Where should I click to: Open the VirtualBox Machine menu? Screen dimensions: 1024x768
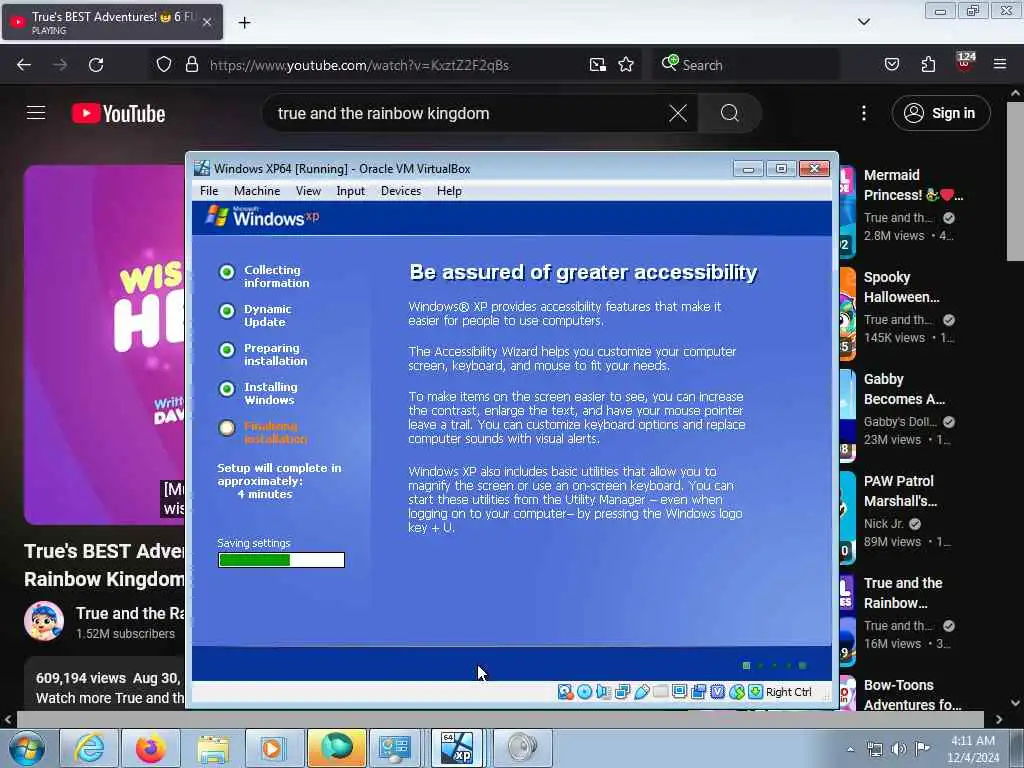257,191
